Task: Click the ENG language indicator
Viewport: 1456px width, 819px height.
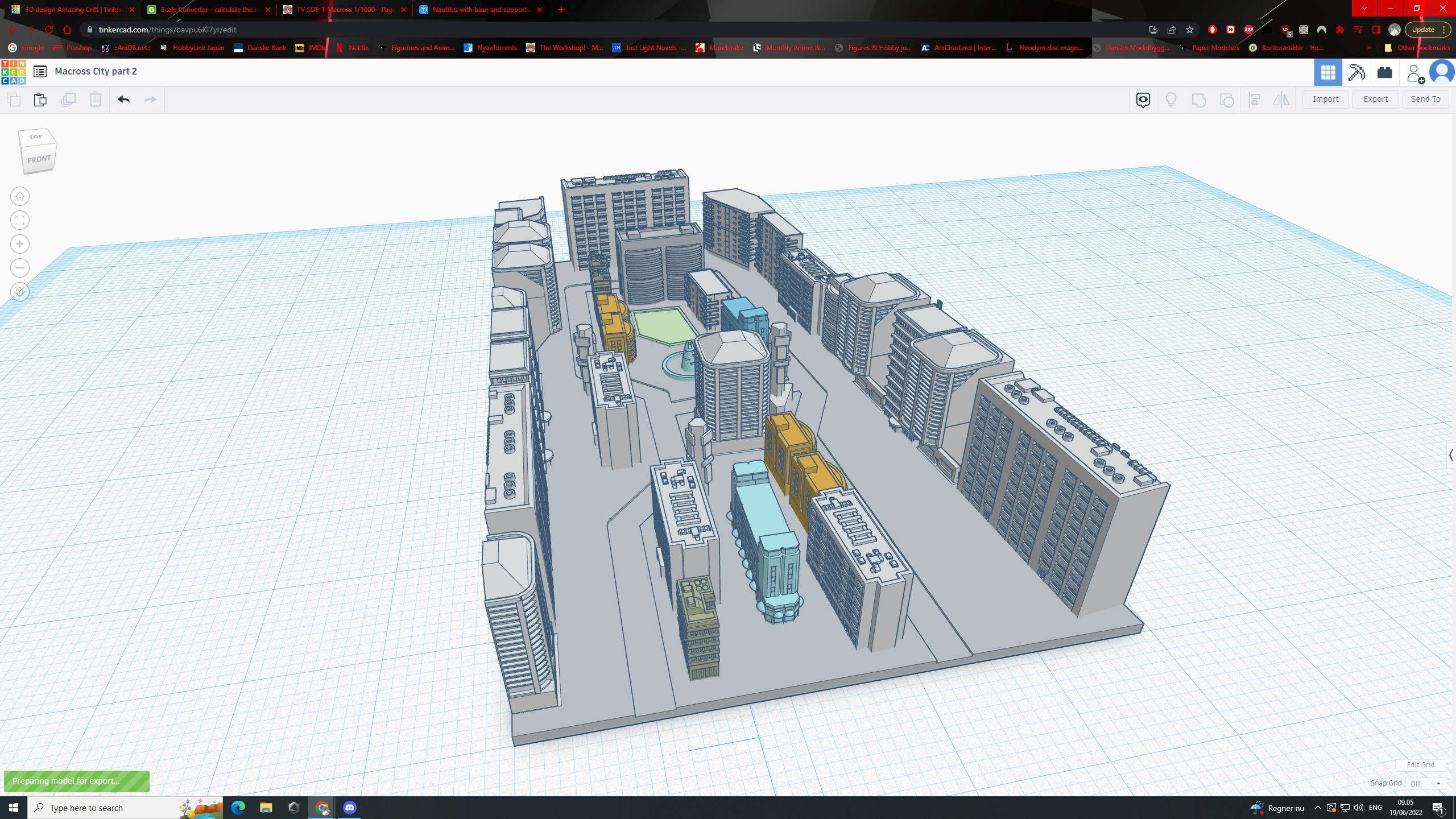Action: coord(1375,808)
